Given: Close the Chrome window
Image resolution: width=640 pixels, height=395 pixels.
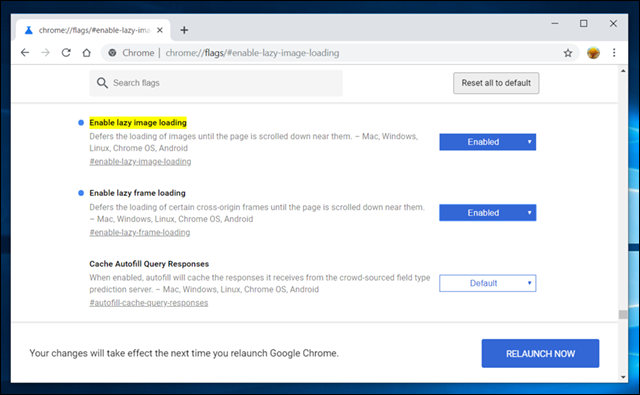Looking at the screenshot, I should coord(613,24).
